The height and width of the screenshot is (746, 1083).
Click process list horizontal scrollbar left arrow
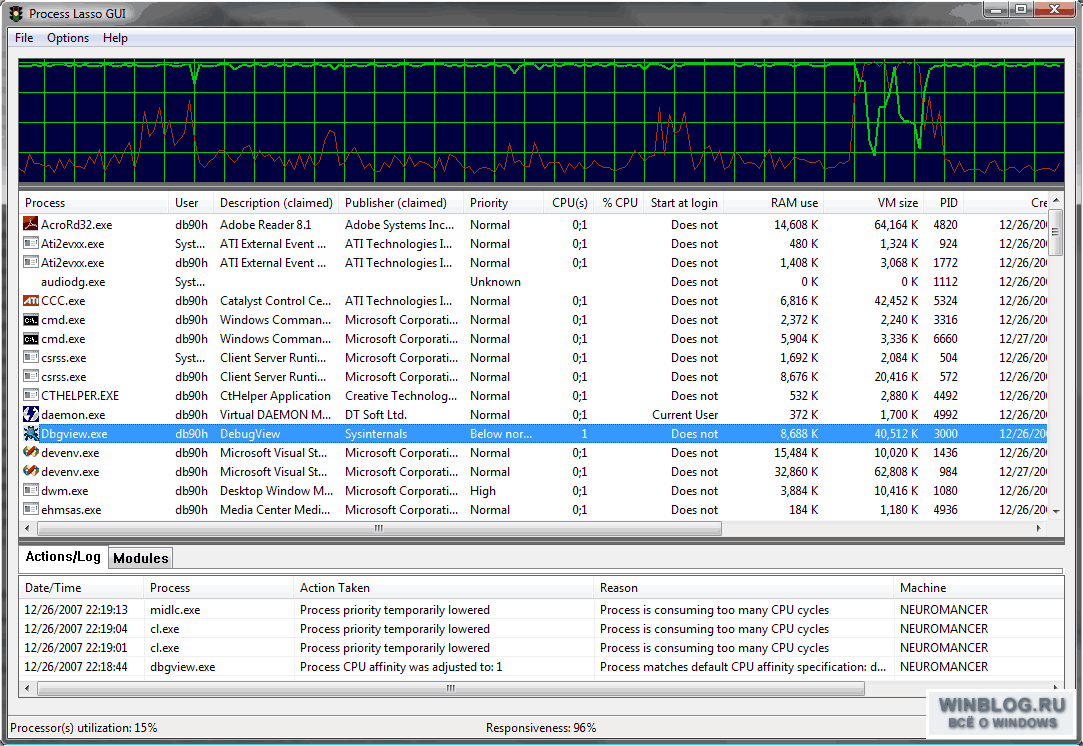(28, 528)
